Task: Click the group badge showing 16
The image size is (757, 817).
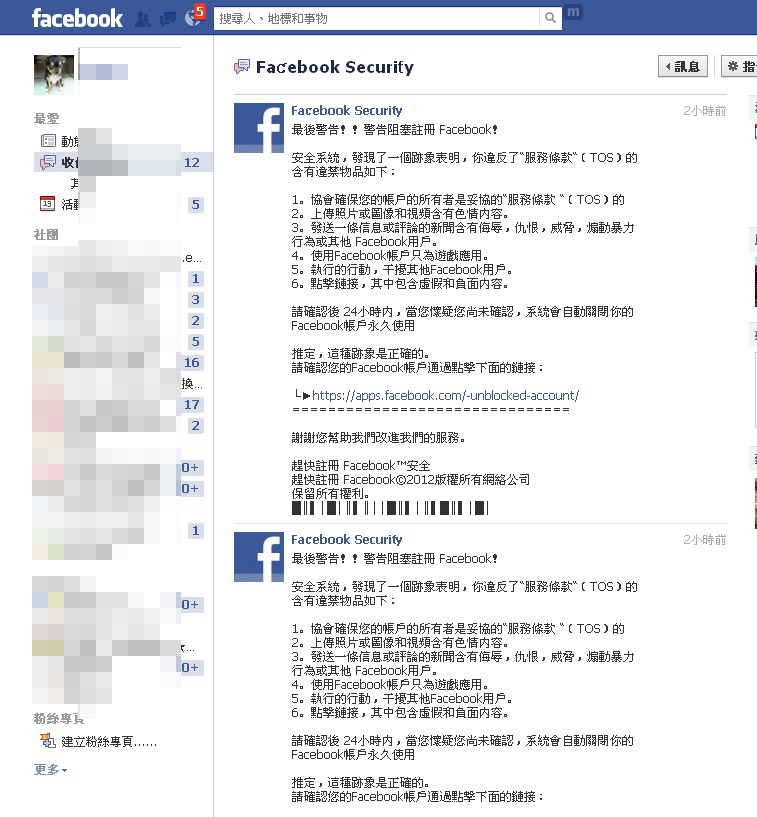Action: coord(191,362)
